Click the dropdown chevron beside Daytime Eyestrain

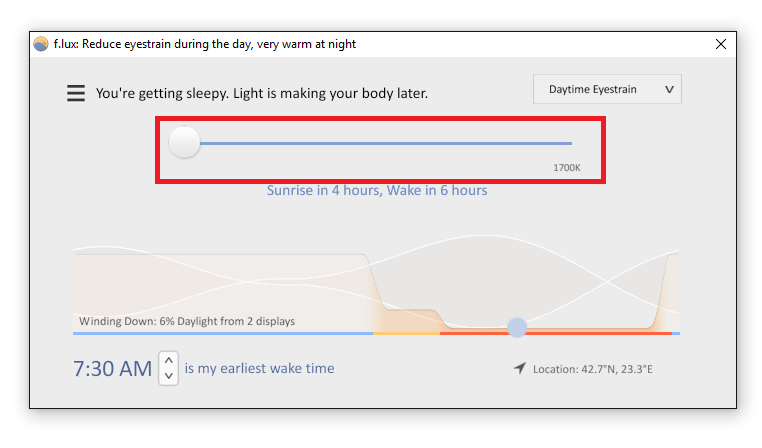tap(669, 89)
